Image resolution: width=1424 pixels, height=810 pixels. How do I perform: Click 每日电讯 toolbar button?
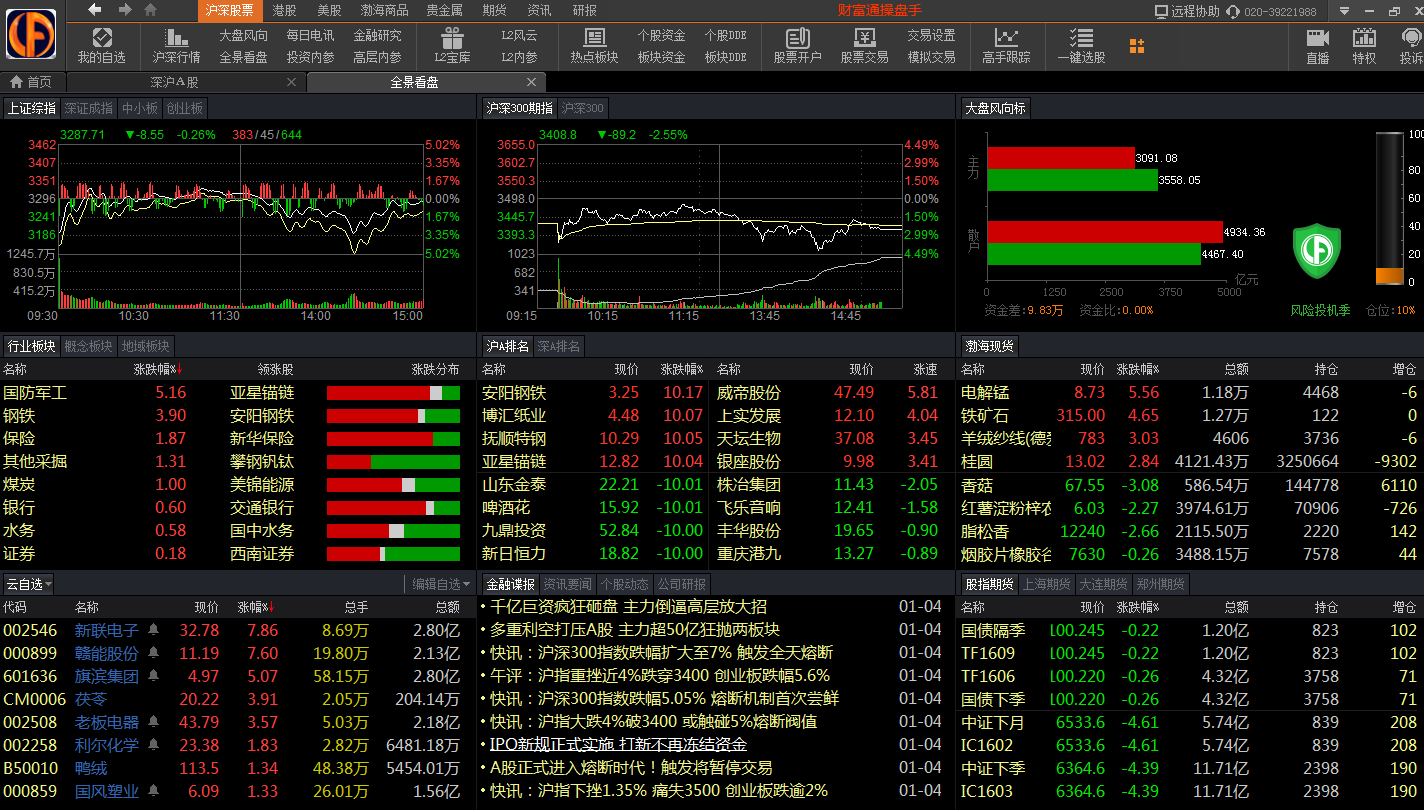310,35
